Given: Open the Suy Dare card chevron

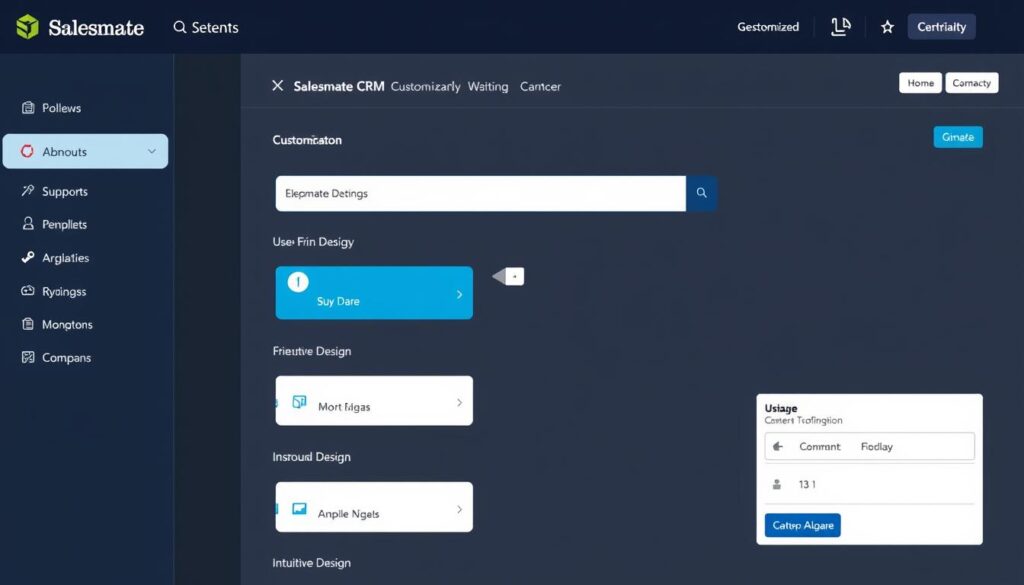Looking at the screenshot, I should click(461, 292).
